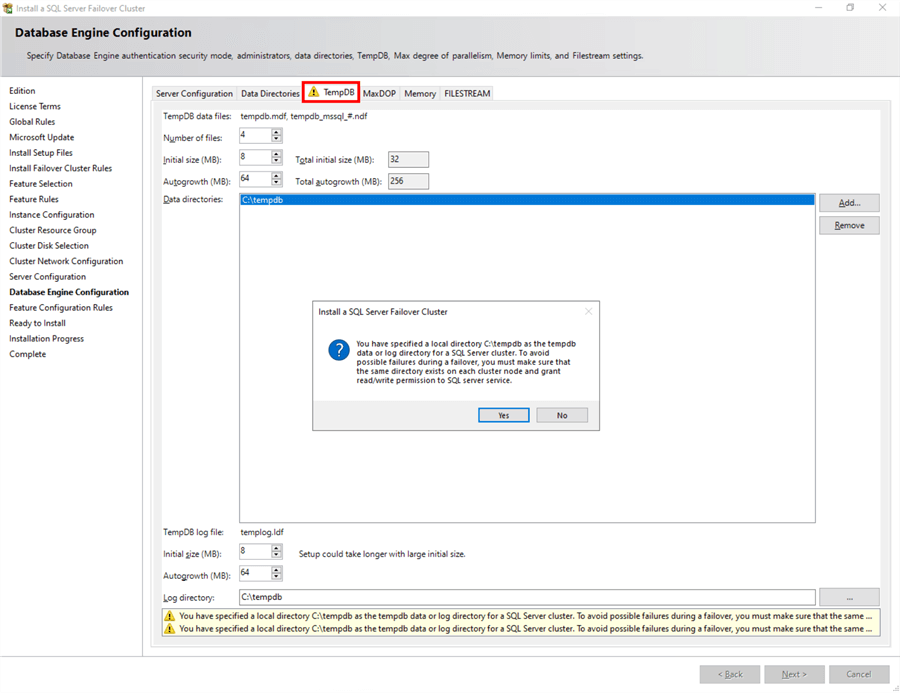Viewport: 900px width, 693px height.
Task: Decrease the Number of files value
Action: (277, 139)
